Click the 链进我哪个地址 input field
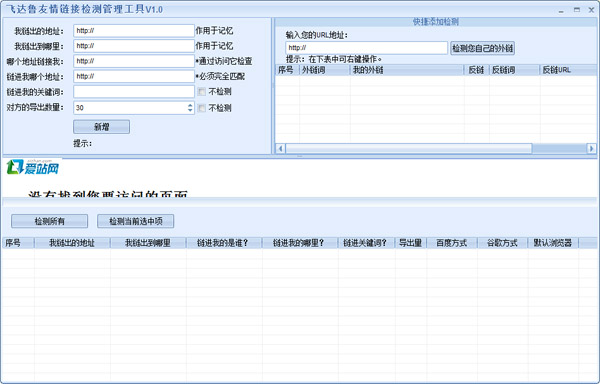The height and width of the screenshot is (384, 600). 134,76
